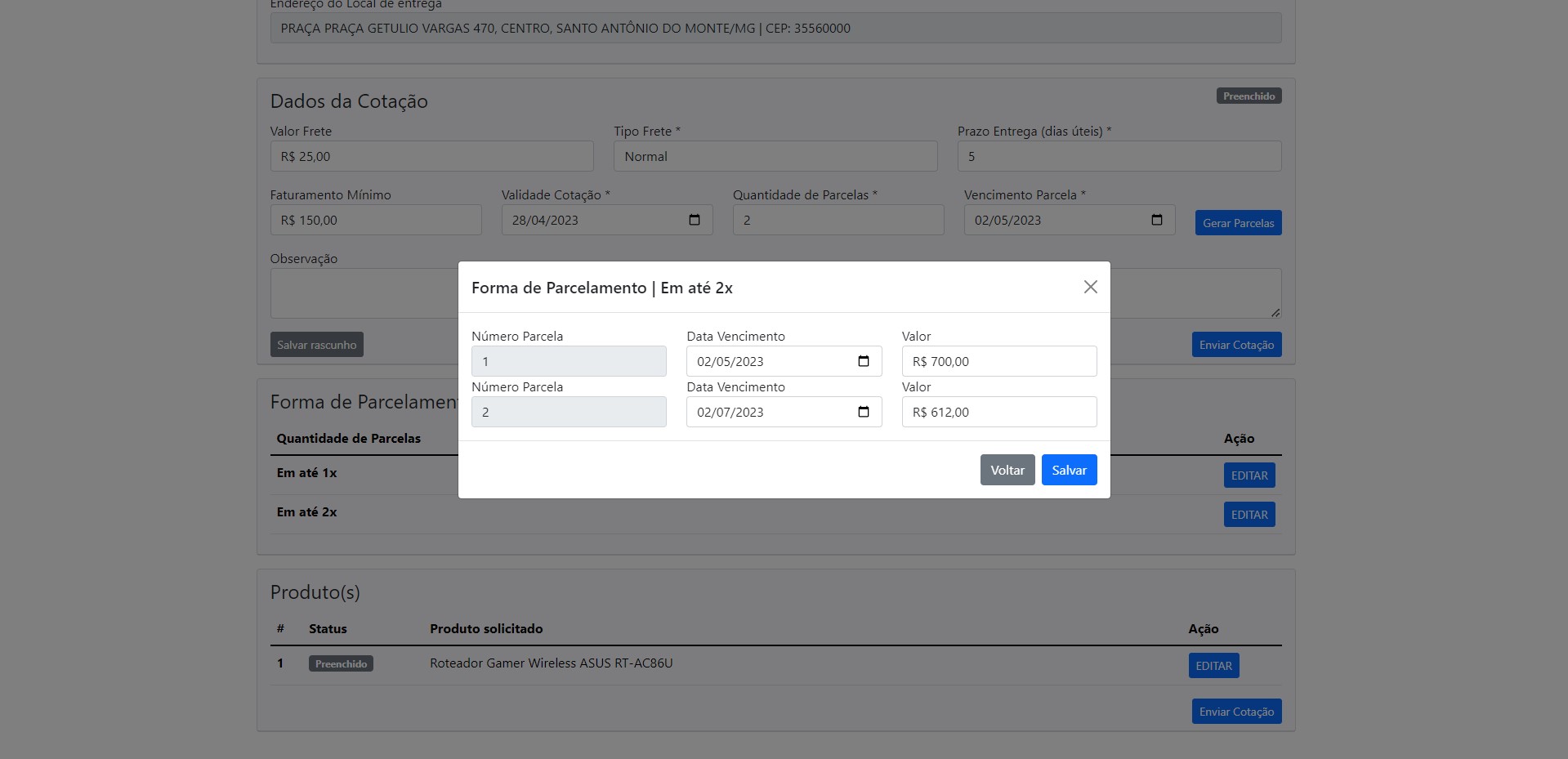The image size is (1568, 759).
Task: Open Vencimento Parcela calendar icon
Action: coord(1157,220)
